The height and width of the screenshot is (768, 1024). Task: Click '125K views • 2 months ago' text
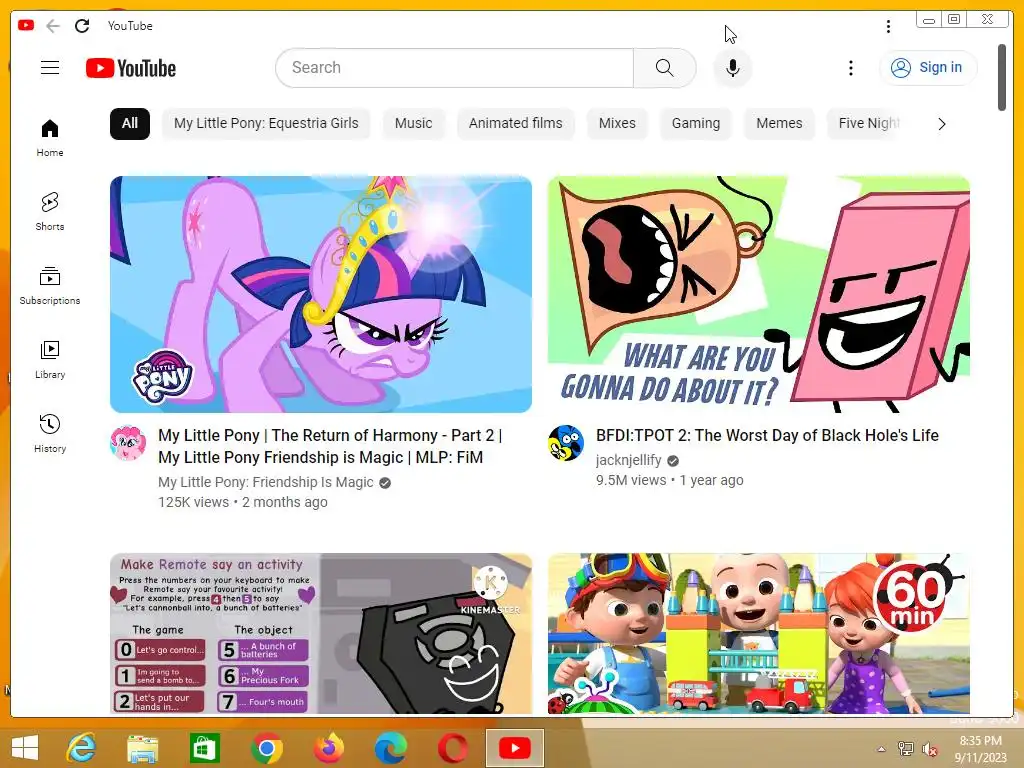243,502
